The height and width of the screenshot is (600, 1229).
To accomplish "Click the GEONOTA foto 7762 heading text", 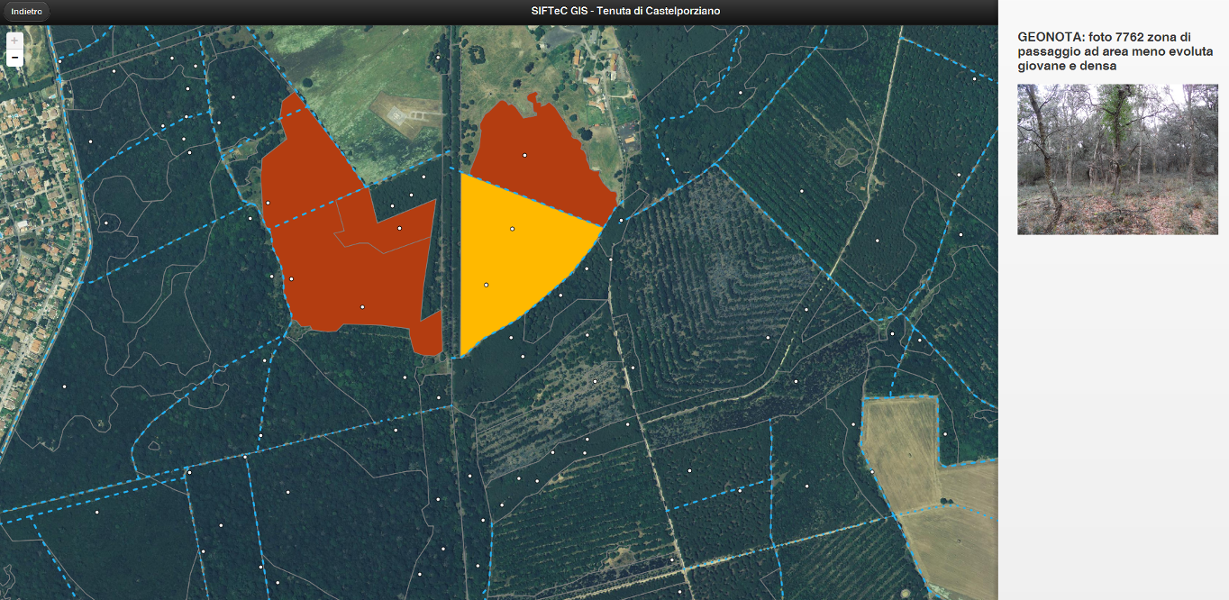I will pyautogui.click(x=1117, y=51).
